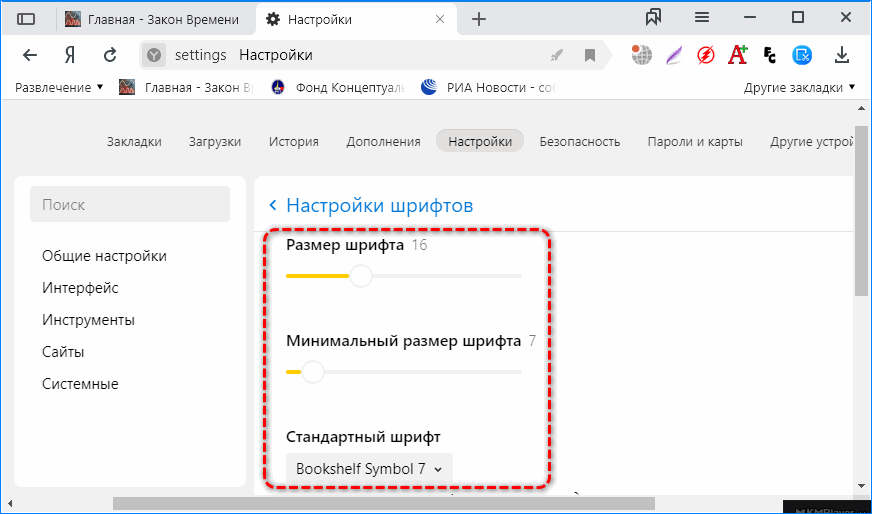Open the browser hamburger menu
The width and height of the screenshot is (872, 514).
pyautogui.click(x=702, y=18)
